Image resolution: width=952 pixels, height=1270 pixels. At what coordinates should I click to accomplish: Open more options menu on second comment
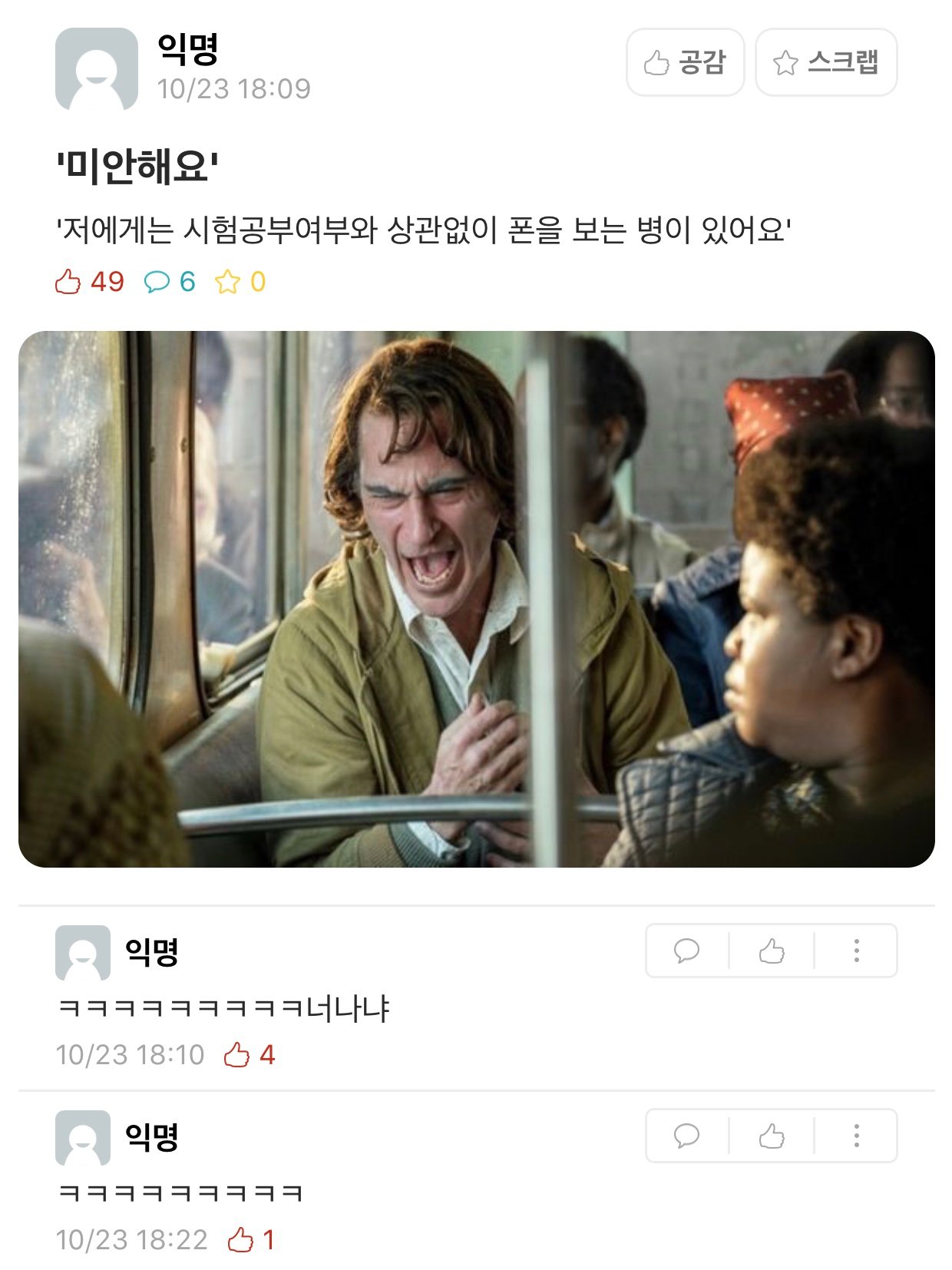856,1136
